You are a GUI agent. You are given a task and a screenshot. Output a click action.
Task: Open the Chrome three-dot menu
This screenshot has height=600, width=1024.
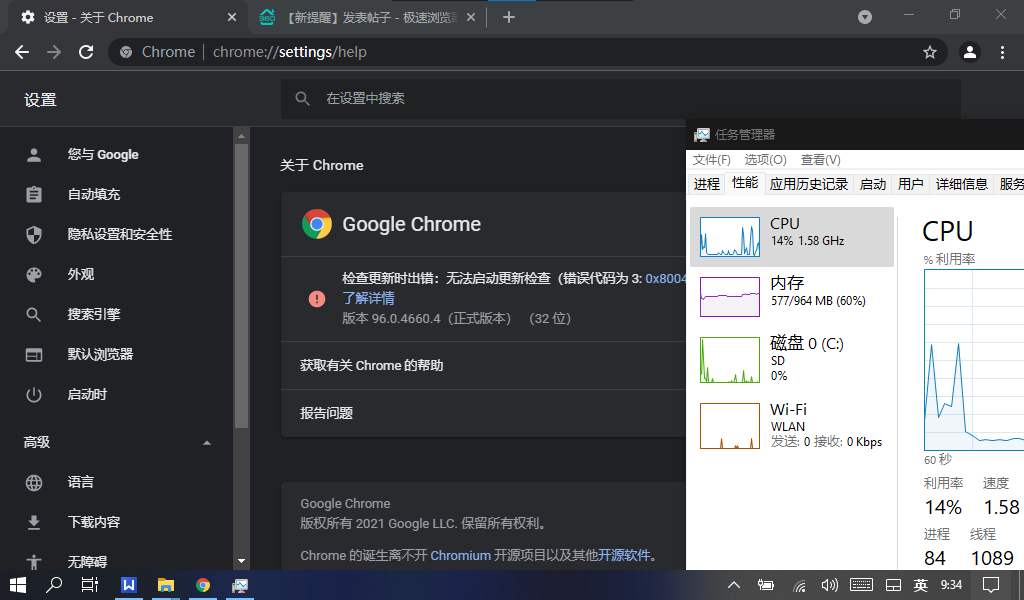coord(1002,52)
